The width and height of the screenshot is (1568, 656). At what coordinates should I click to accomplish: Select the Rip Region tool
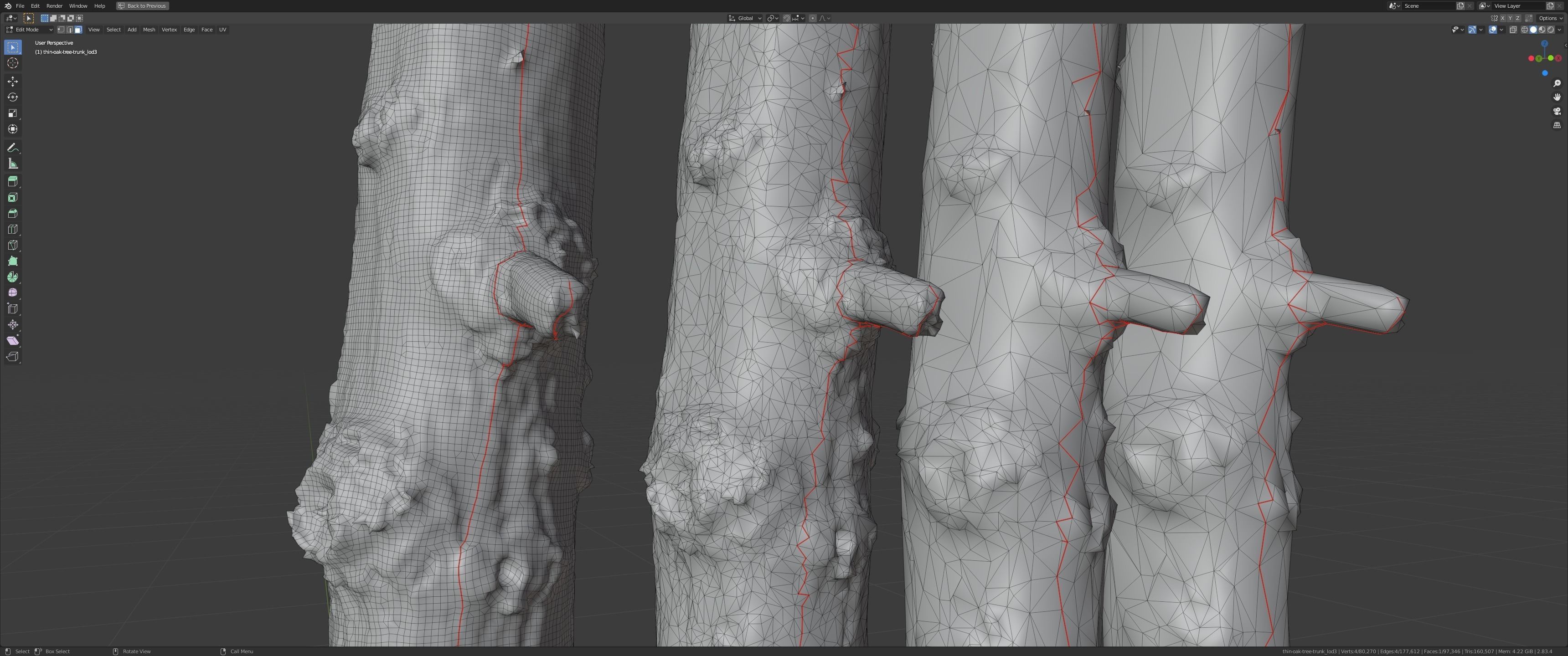13,357
